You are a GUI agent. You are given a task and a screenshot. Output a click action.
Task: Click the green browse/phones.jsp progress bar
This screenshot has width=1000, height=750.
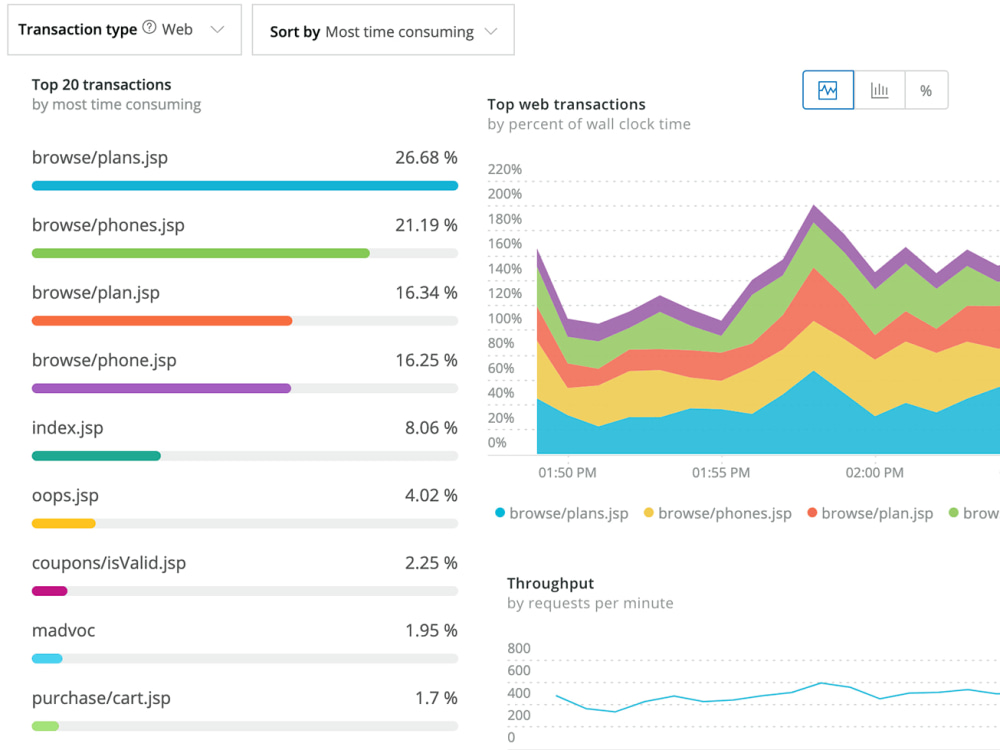[x=201, y=253]
